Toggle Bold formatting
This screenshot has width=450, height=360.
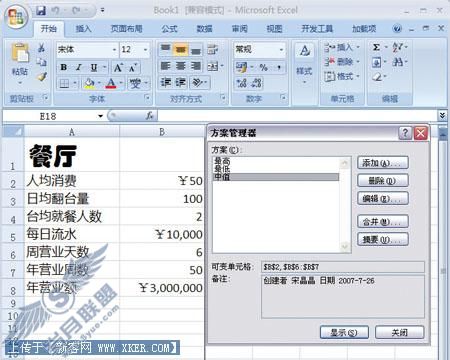[64, 68]
